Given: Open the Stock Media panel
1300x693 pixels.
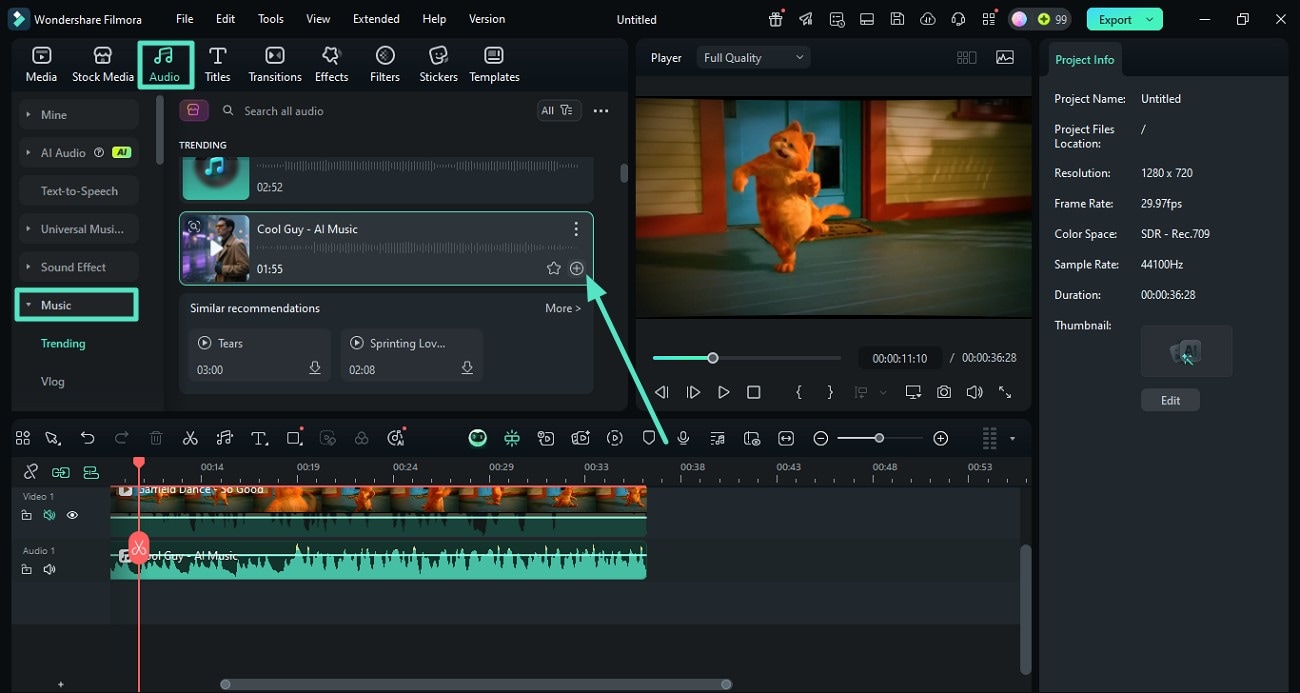Looking at the screenshot, I should 102,64.
